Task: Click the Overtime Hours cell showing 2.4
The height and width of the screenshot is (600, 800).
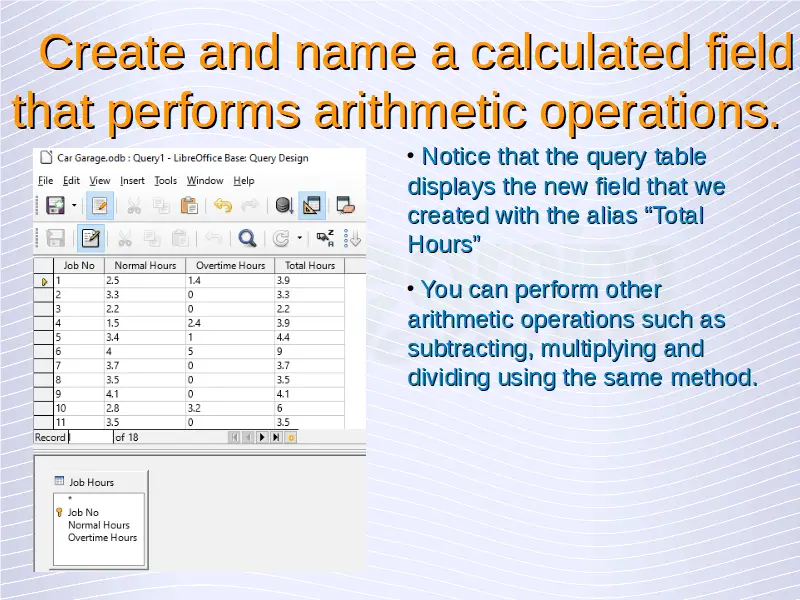Action: coord(230,323)
